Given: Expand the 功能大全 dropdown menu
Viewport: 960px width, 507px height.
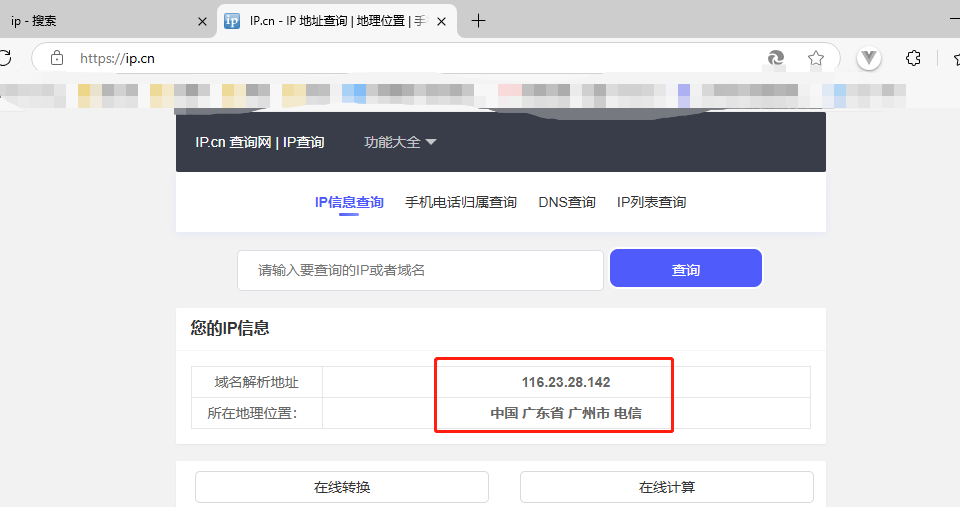Looking at the screenshot, I should tap(400, 142).
